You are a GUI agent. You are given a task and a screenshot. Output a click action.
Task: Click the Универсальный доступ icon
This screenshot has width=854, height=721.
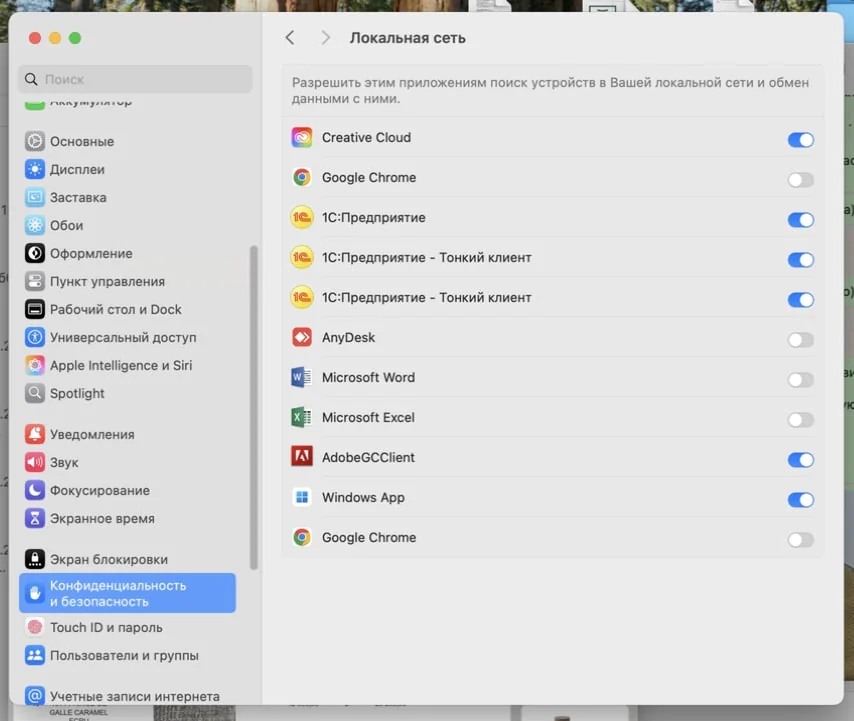coord(35,337)
